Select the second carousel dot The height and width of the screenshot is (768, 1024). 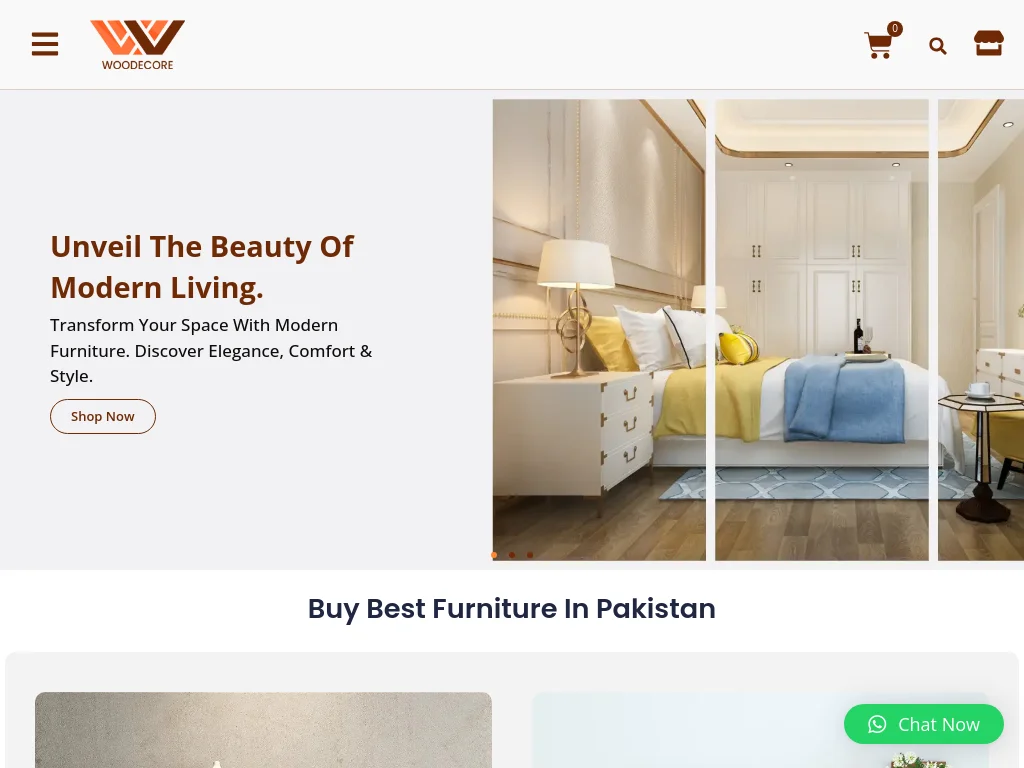coord(512,555)
